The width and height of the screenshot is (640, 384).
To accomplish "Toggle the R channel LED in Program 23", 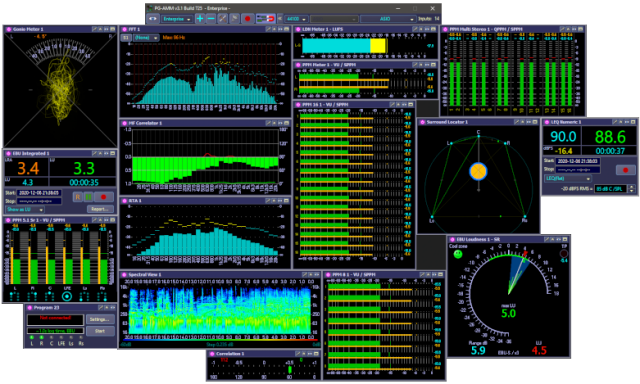I will [42, 337].
